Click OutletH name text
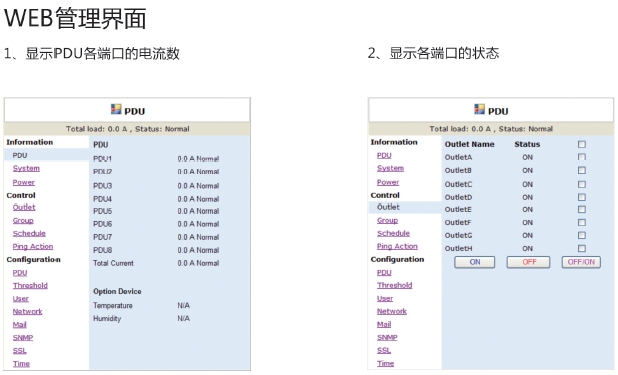 [458, 248]
